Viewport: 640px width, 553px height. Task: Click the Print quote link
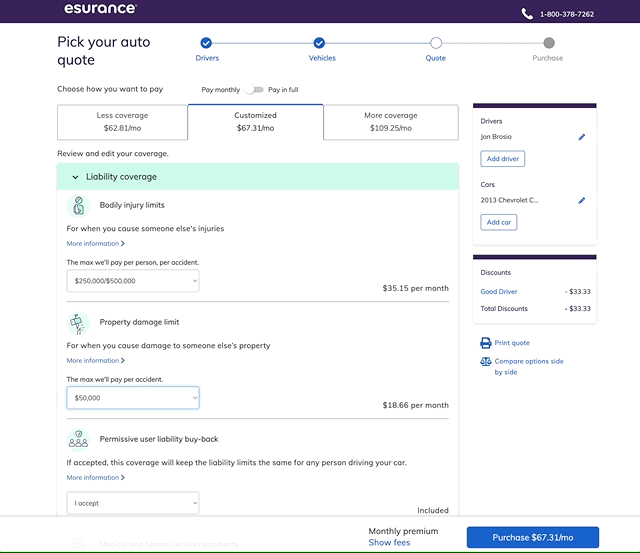[512, 343]
